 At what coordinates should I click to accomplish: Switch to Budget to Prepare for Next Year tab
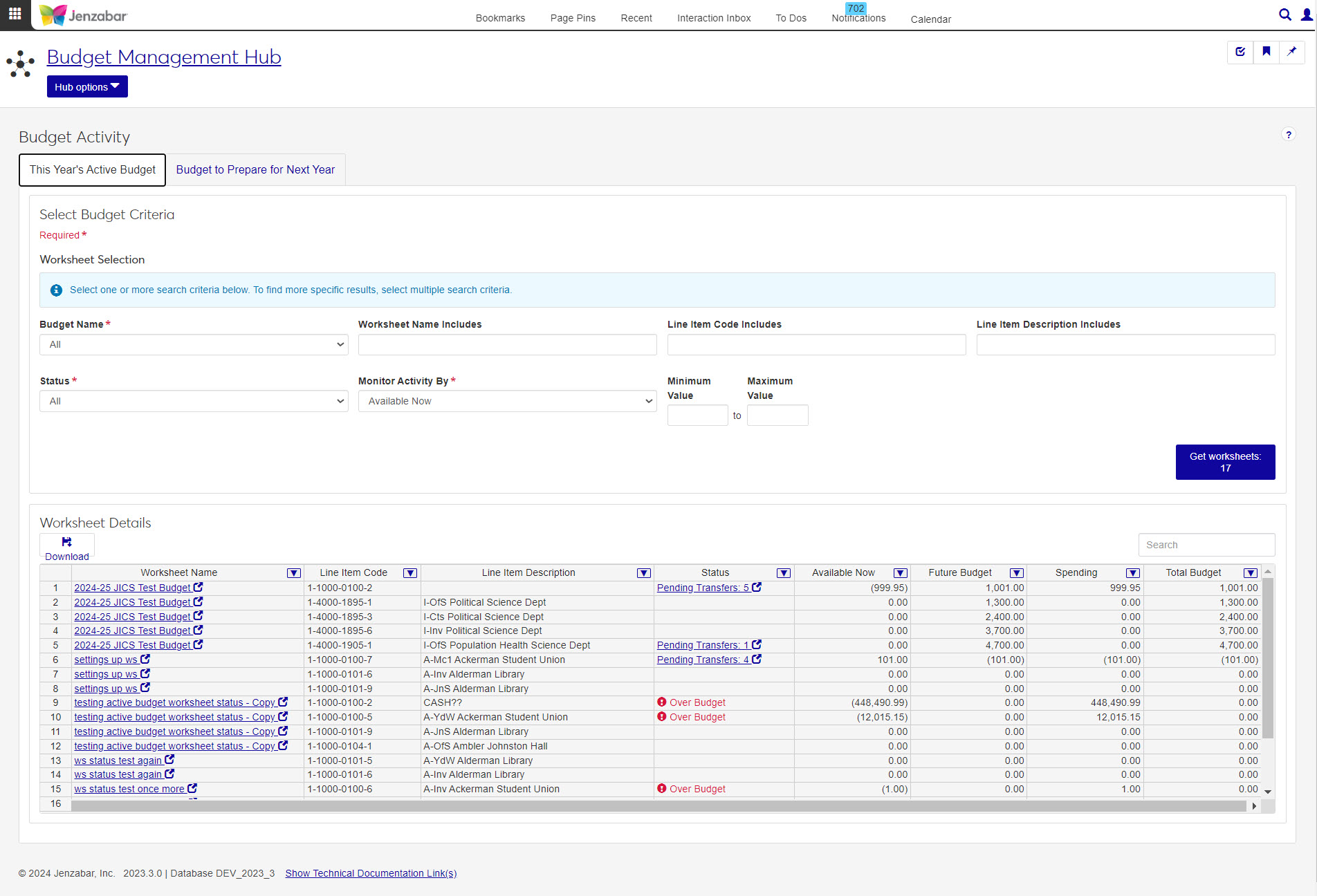click(255, 170)
